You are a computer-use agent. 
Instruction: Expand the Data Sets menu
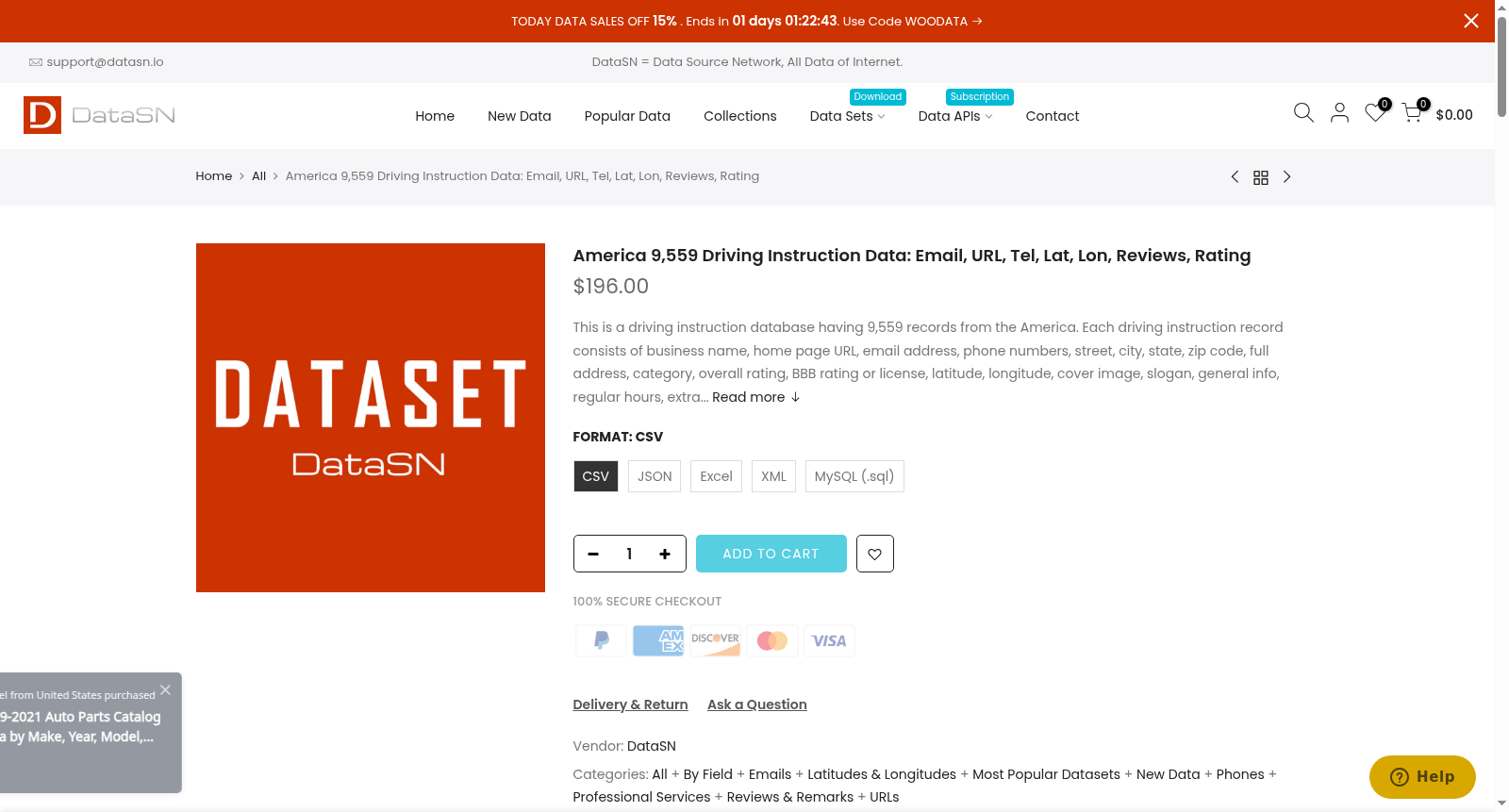(x=847, y=116)
